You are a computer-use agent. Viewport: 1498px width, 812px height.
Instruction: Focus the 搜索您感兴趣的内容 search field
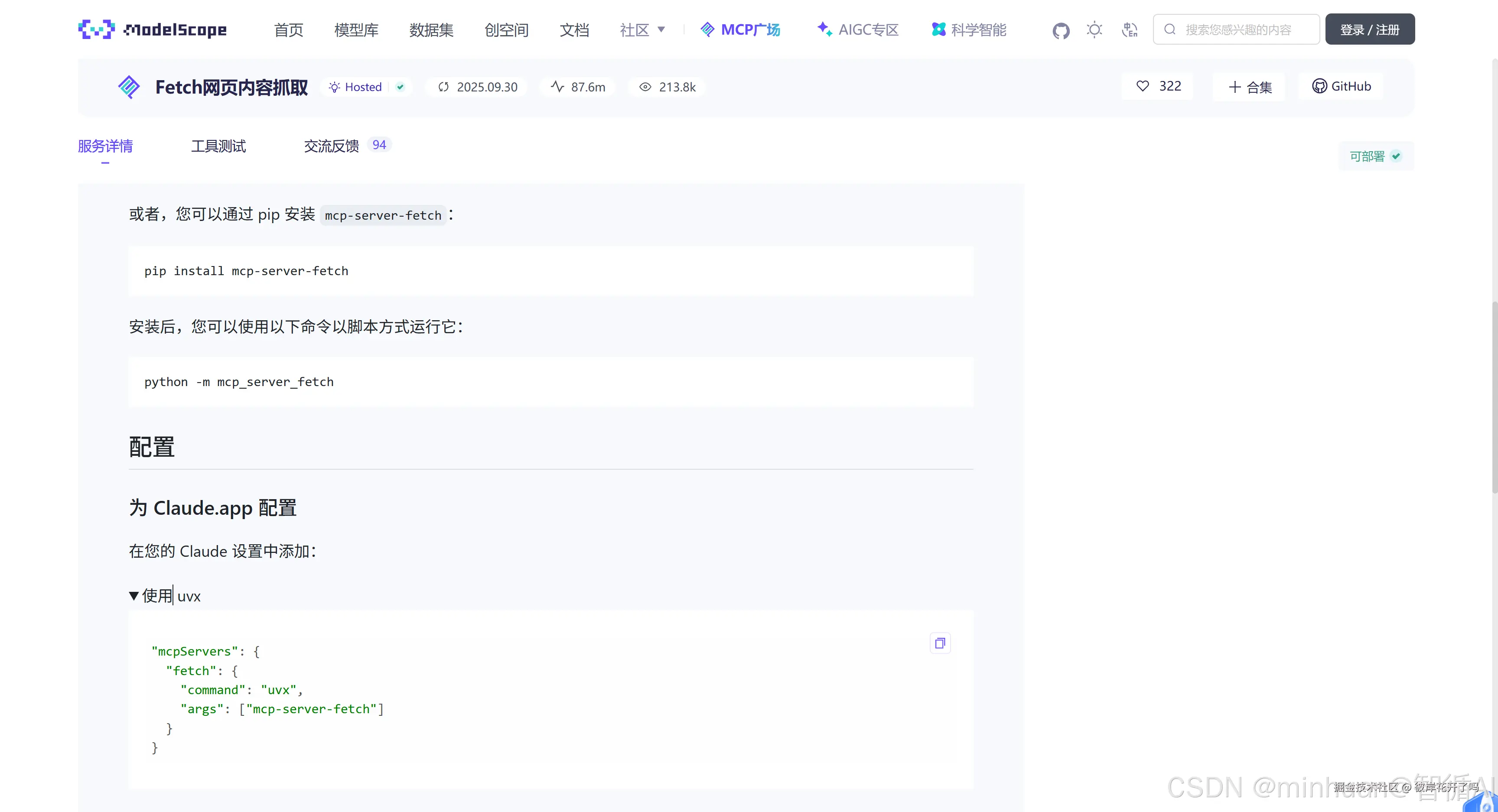point(1237,29)
